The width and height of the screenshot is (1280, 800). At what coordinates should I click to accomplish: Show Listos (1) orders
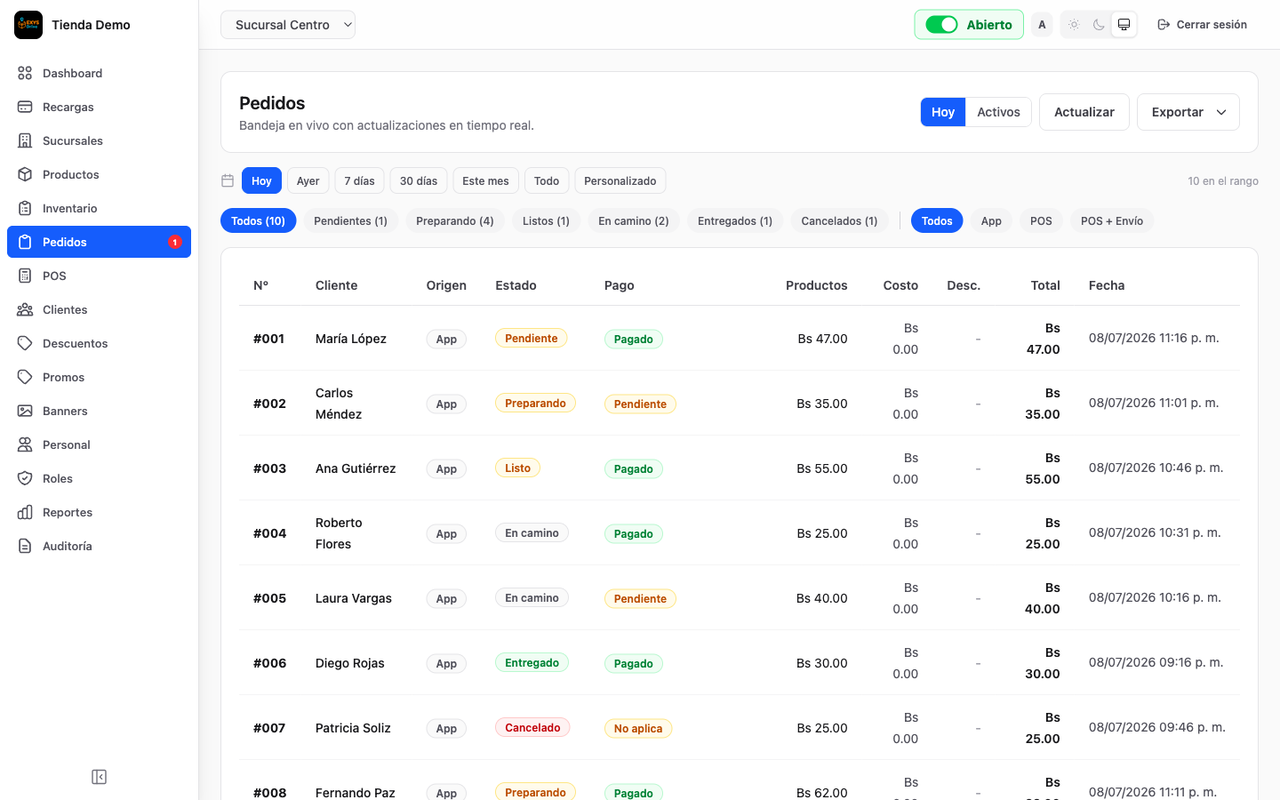(x=546, y=221)
